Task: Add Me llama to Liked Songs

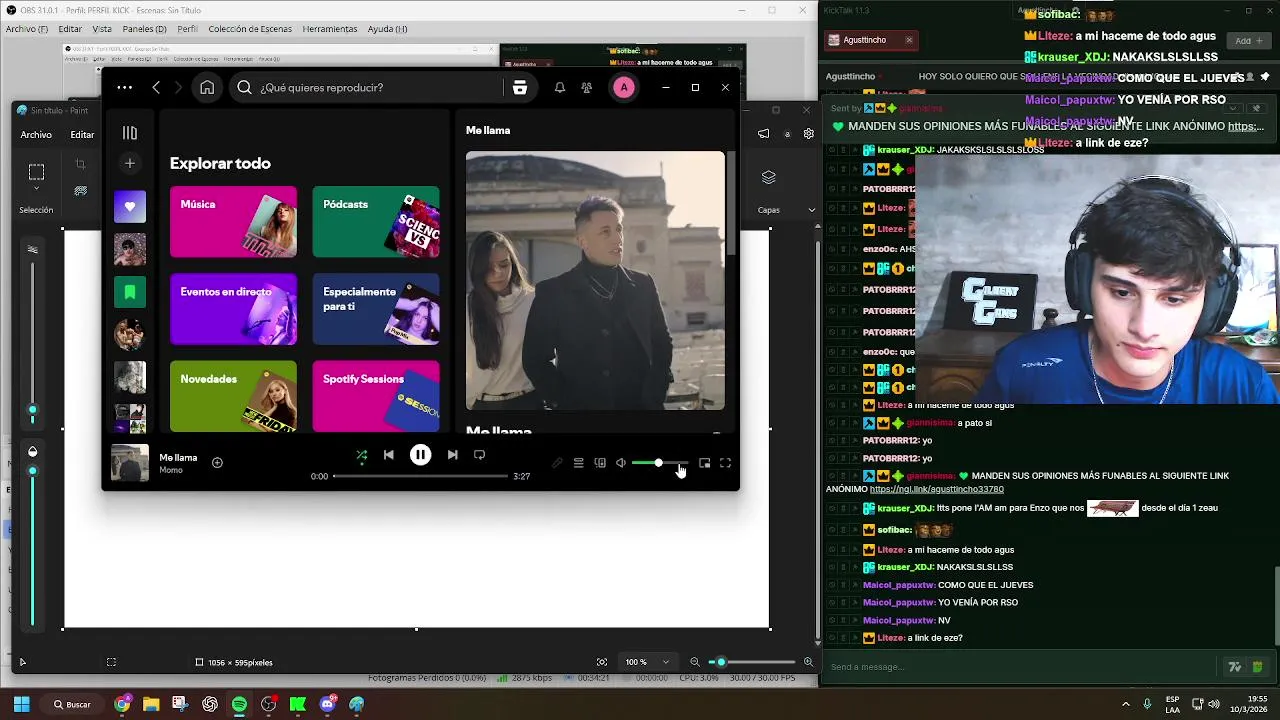Action: (x=217, y=462)
